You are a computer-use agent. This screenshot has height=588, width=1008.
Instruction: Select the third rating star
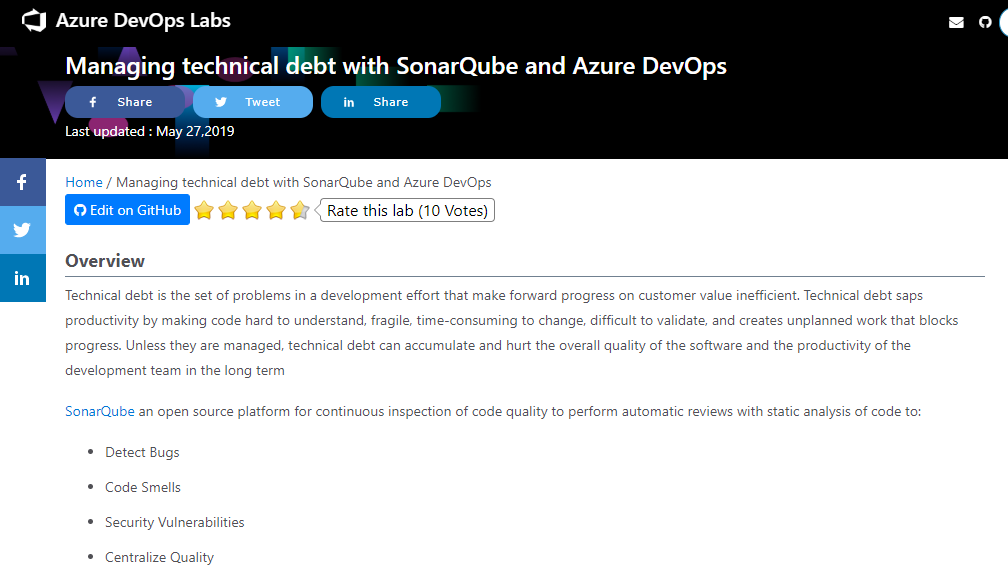(x=252, y=210)
